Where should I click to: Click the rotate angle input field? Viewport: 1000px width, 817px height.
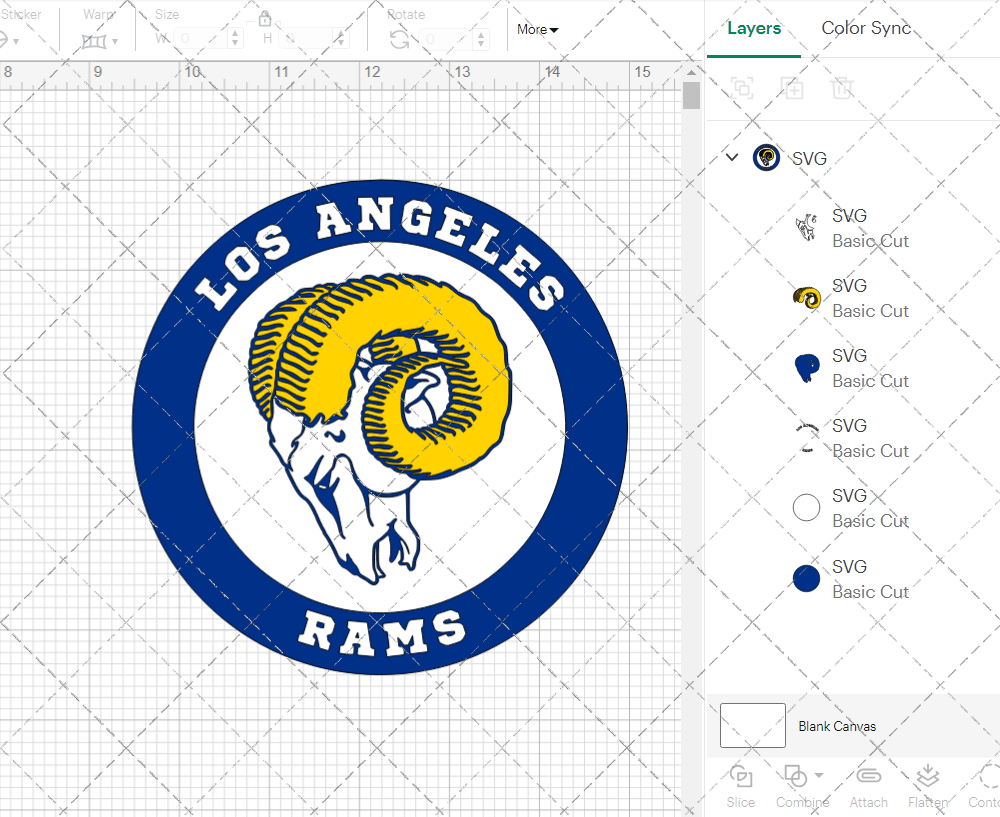click(447, 39)
